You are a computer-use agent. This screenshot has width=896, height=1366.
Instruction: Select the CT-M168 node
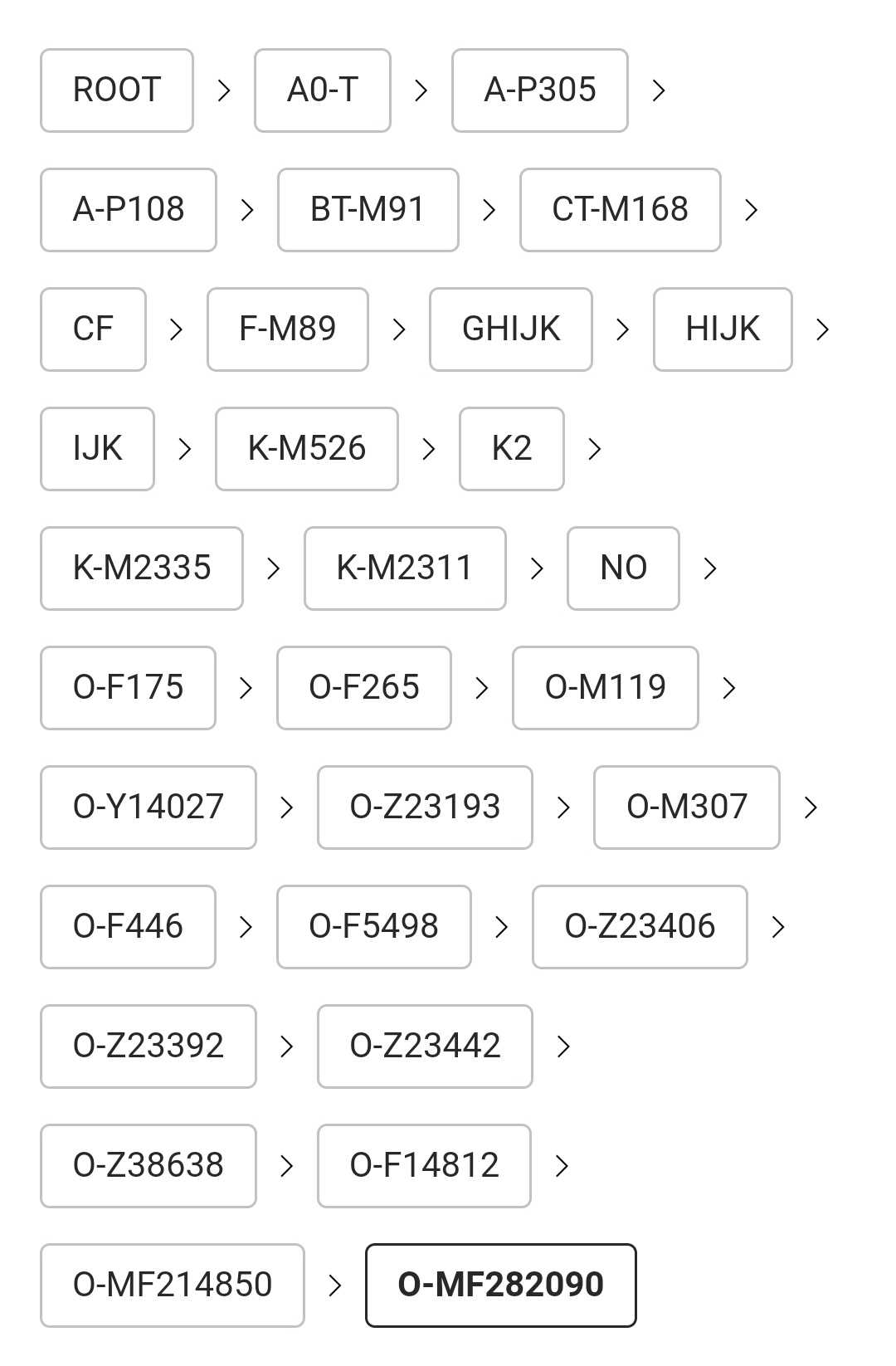[x=621, y=210]
